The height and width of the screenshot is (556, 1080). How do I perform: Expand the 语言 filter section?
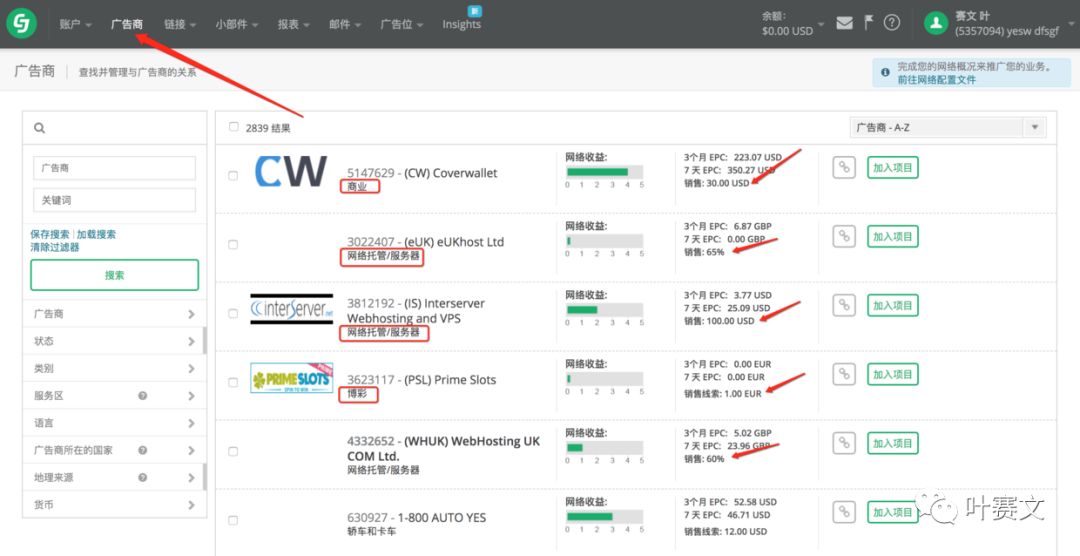(114, 423)
